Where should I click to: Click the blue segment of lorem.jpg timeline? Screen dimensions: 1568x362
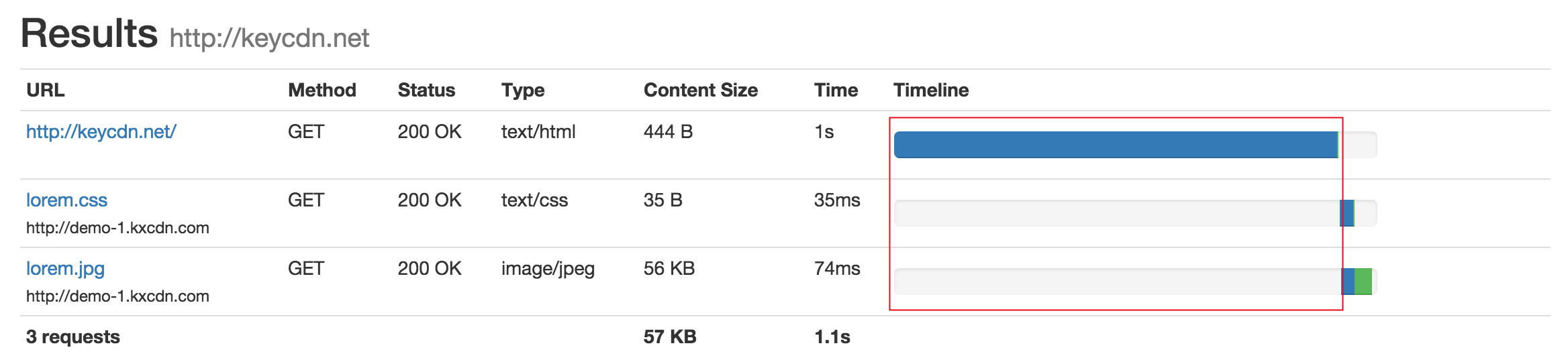coord(1348,282)
